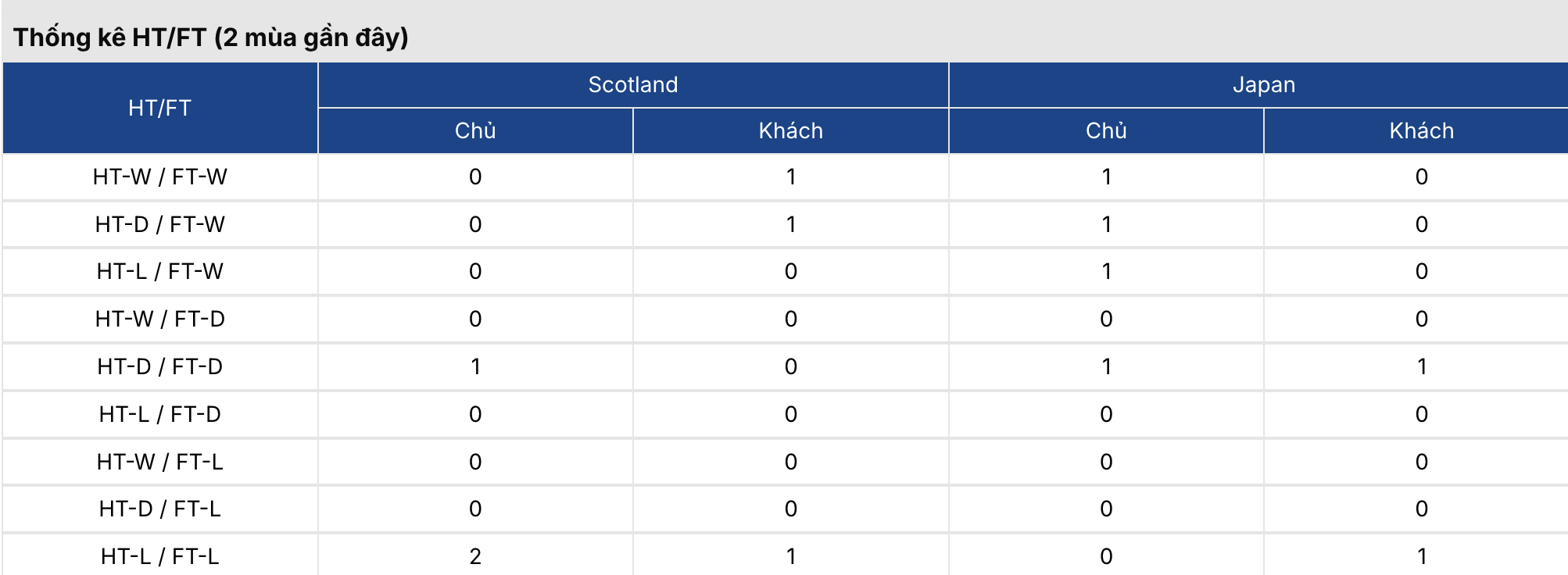Click Japan Khách value in HT-D / FT-D row
This screenshot has width=1568, height=575.
click(x=1421, y=366)
